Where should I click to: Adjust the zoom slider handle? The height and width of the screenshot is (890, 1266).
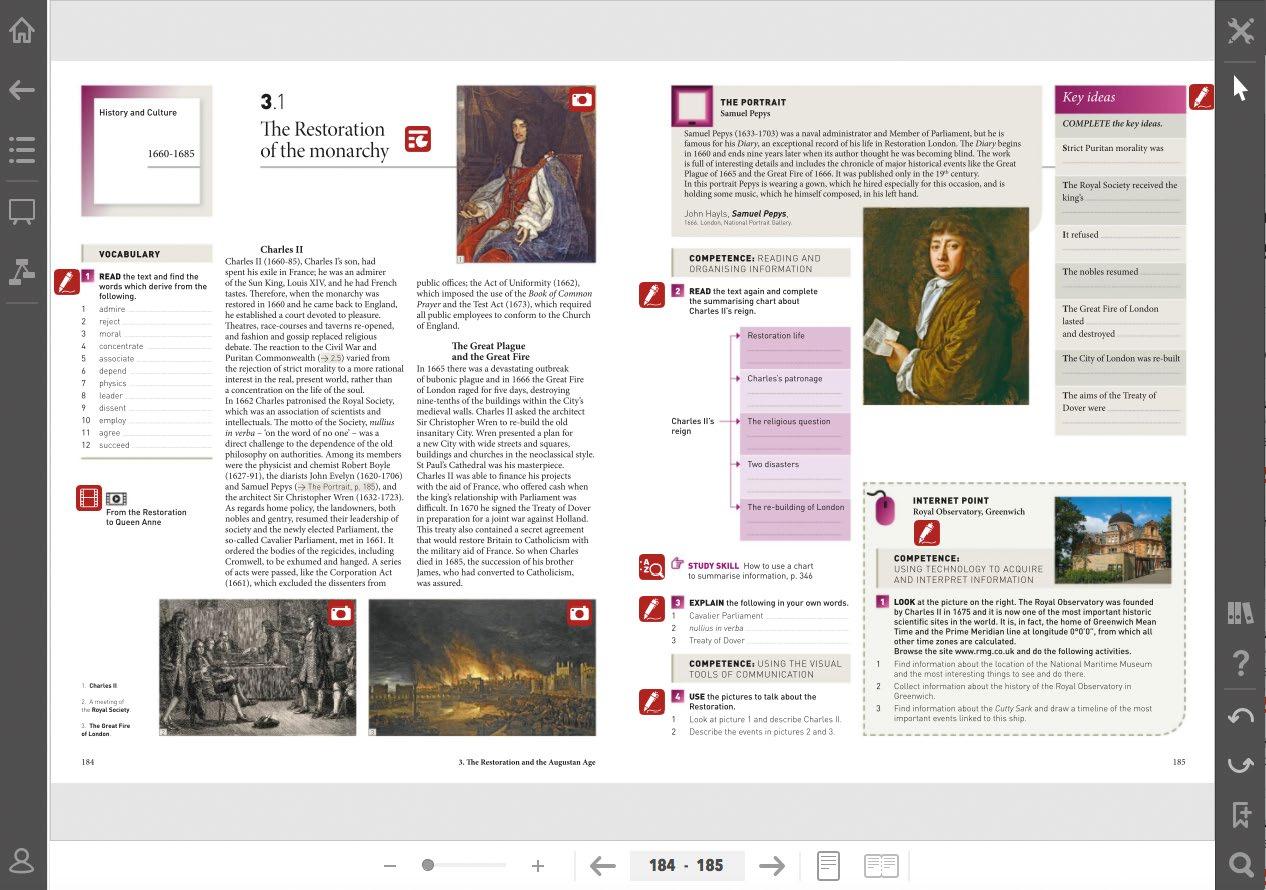tap(428, 865)
